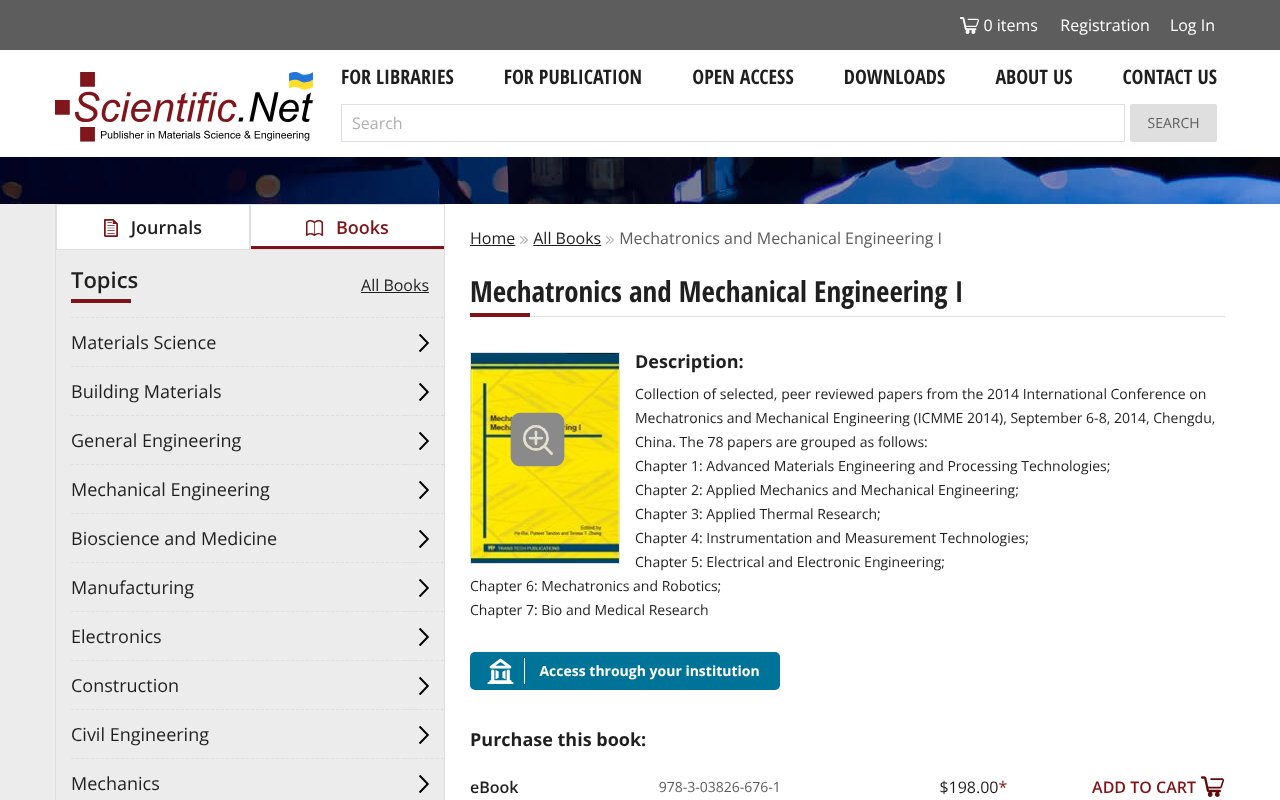This screenshot has height=800, width=1280.
Task: Open the DOWNLOADS menu item
Action: (x=894, y=77)
